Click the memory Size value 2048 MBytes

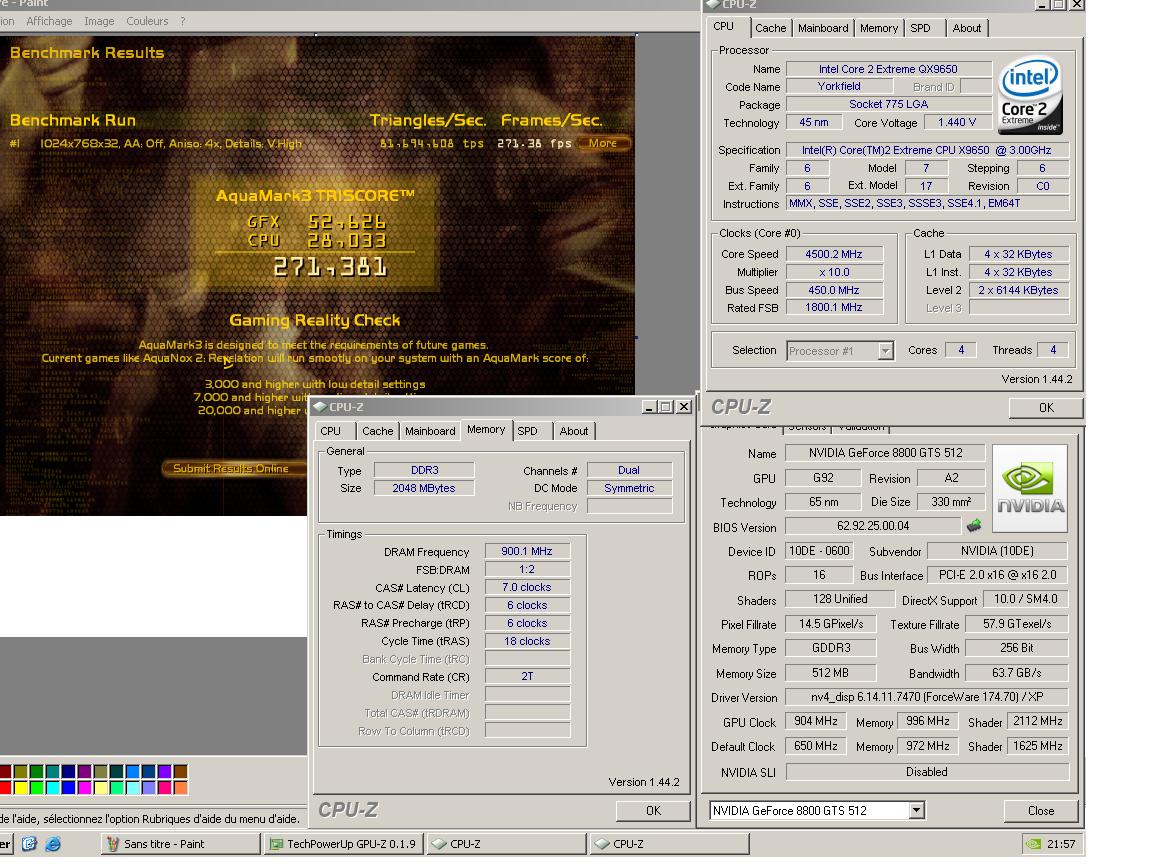(424, 488)
